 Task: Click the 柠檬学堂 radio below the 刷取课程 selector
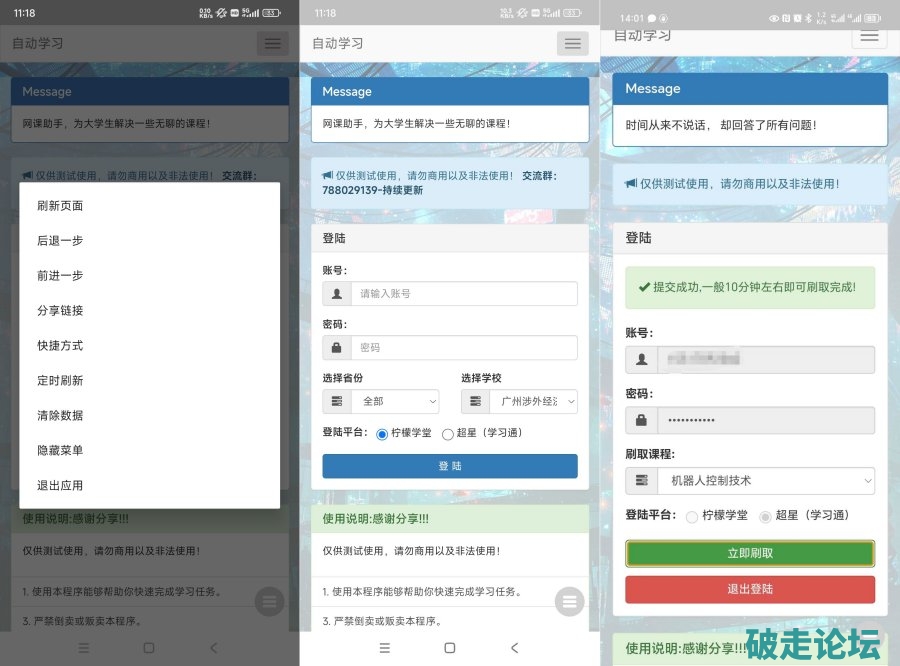click(692, 516)
